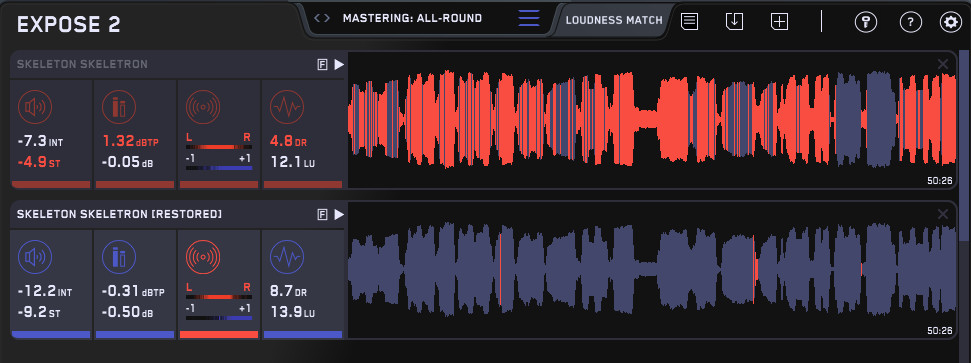Toggle the Loudness Match button

[614, 20]
